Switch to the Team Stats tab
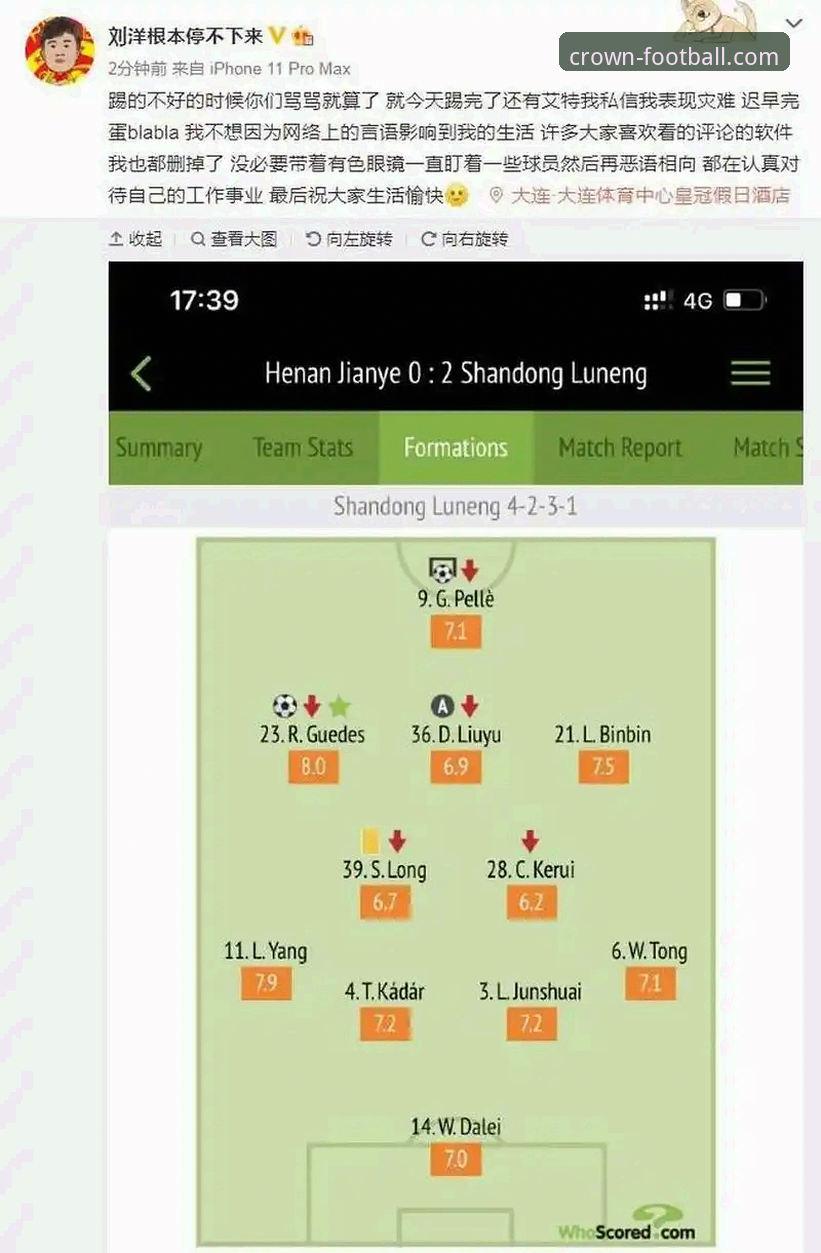 click(x=302, y=448)
